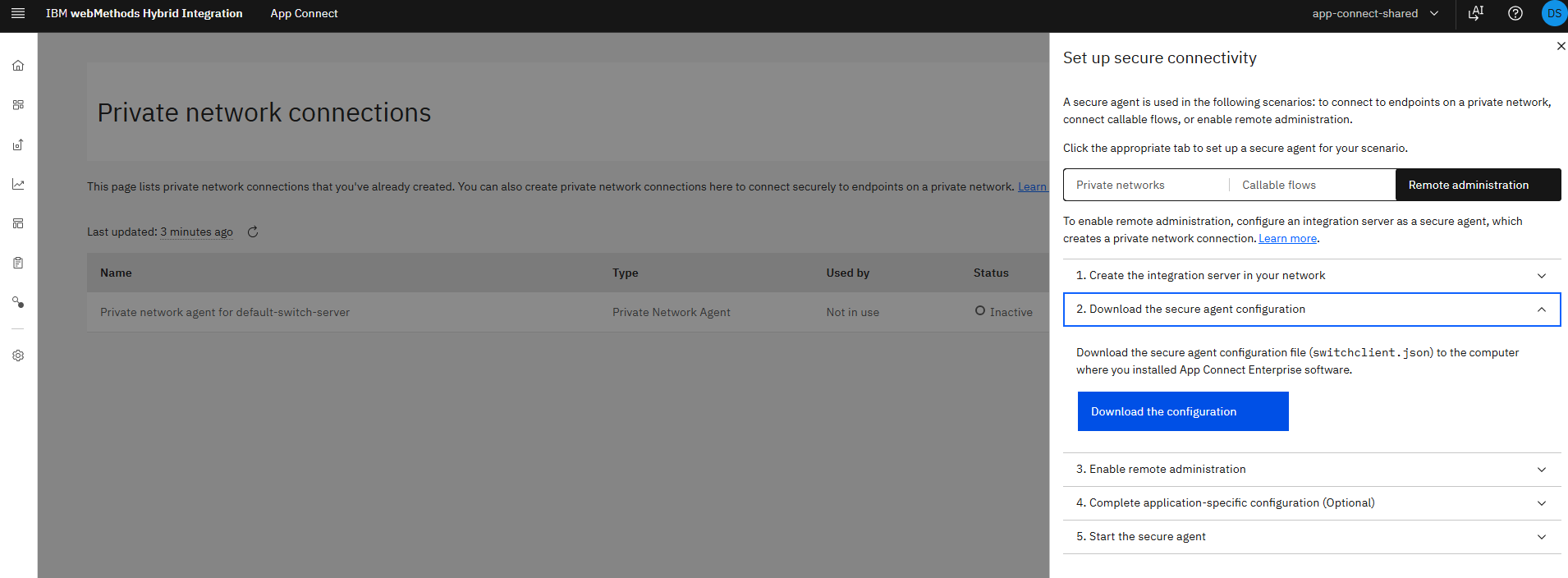This screenshot has width=1568, height=578.
Task: Open the dashboard tiles sidebar icon
Action: [18, 105]
